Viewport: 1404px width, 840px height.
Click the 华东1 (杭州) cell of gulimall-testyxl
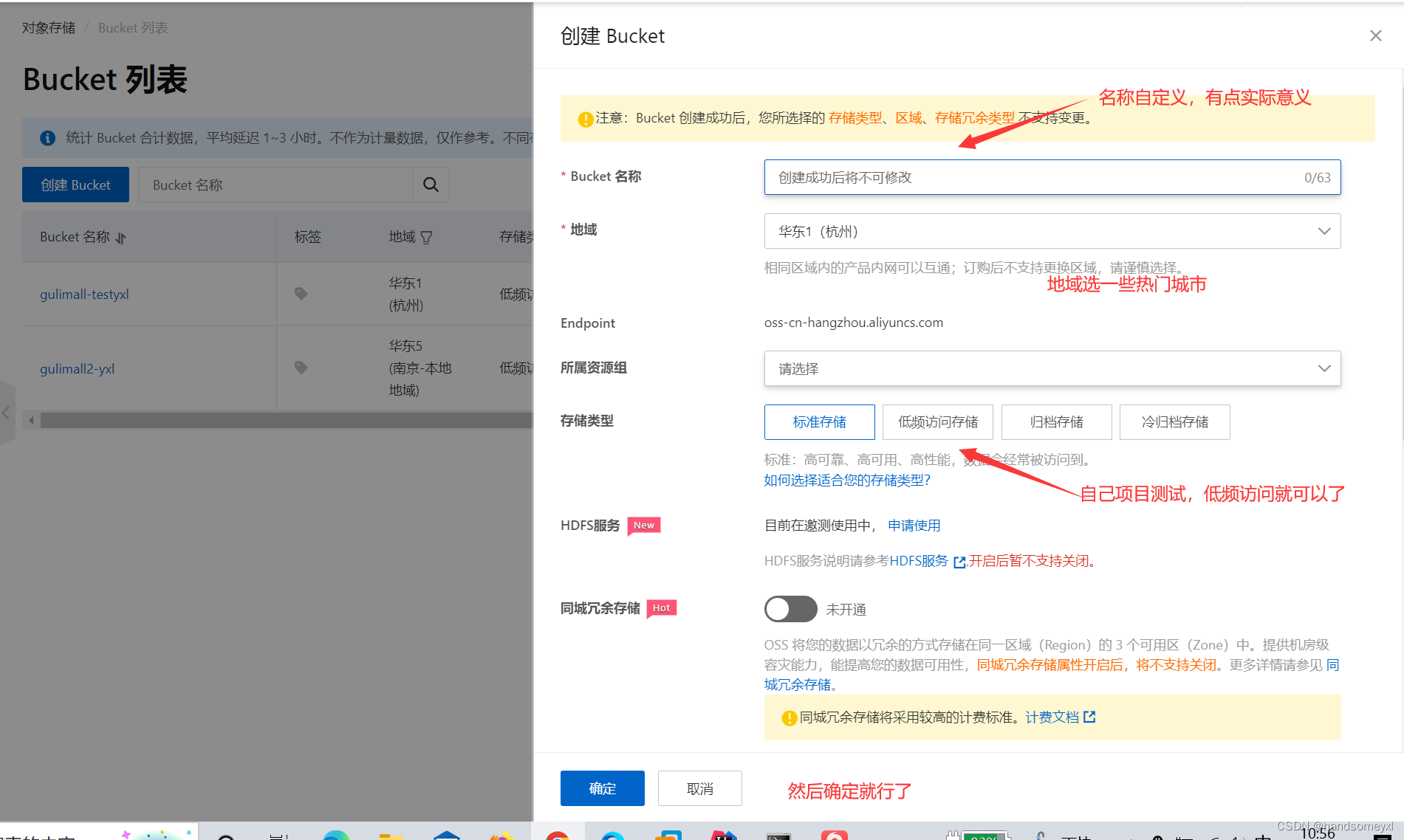(406, 294)
